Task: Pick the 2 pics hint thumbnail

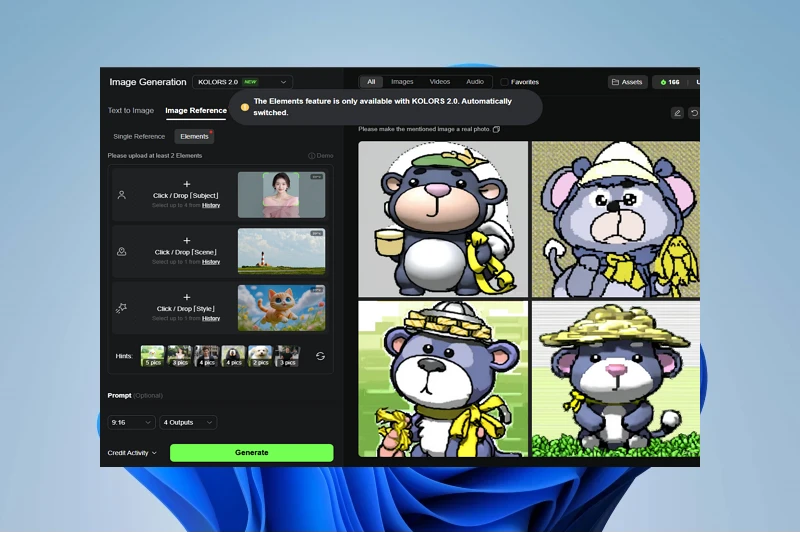Action: click(x=260, y=356)
